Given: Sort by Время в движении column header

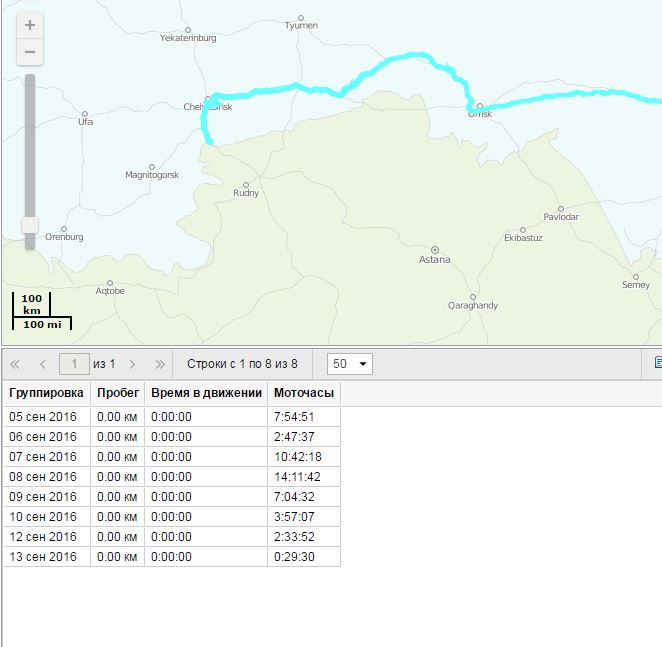Looking at the screenshot, I should pyautogui.click(x=206, y=393).
